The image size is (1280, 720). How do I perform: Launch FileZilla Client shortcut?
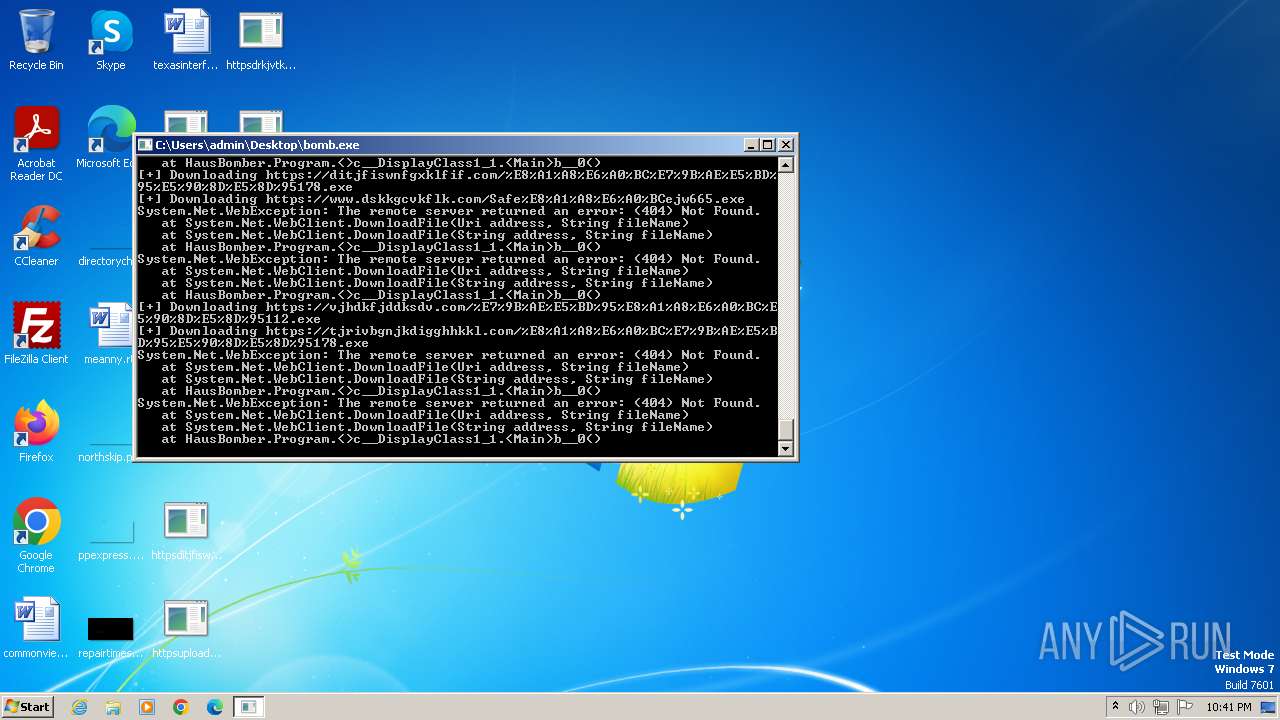(x=36, y=334)
